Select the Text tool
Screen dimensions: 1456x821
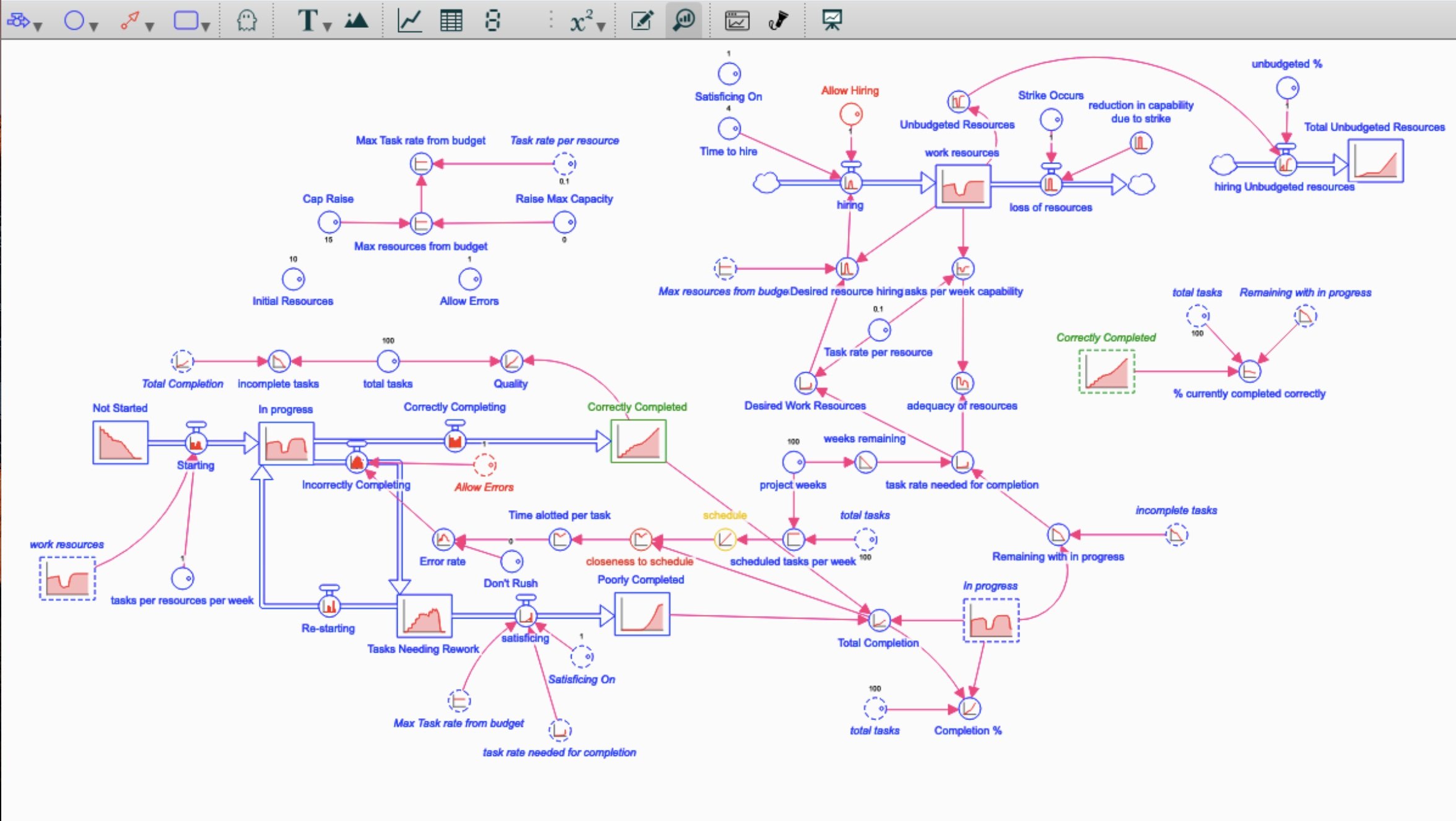tap(307, 21)
